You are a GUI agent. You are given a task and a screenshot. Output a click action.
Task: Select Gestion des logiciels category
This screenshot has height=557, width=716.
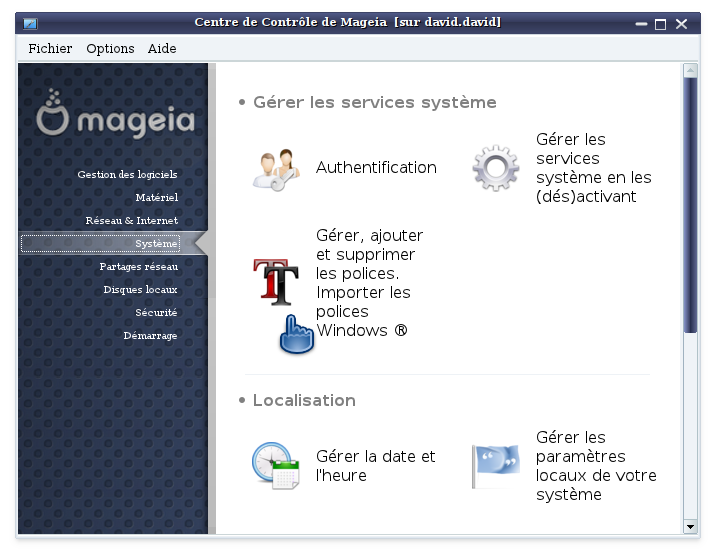coord(127,174)
